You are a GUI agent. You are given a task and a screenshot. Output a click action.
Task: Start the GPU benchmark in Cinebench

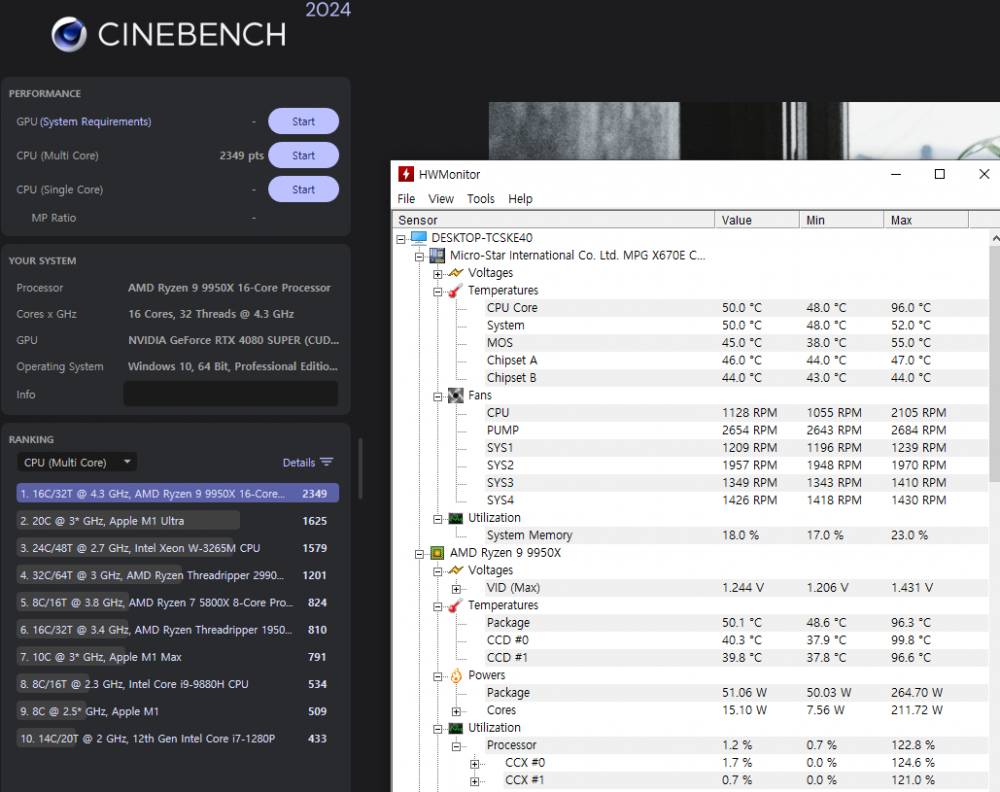tap(304, 121)
